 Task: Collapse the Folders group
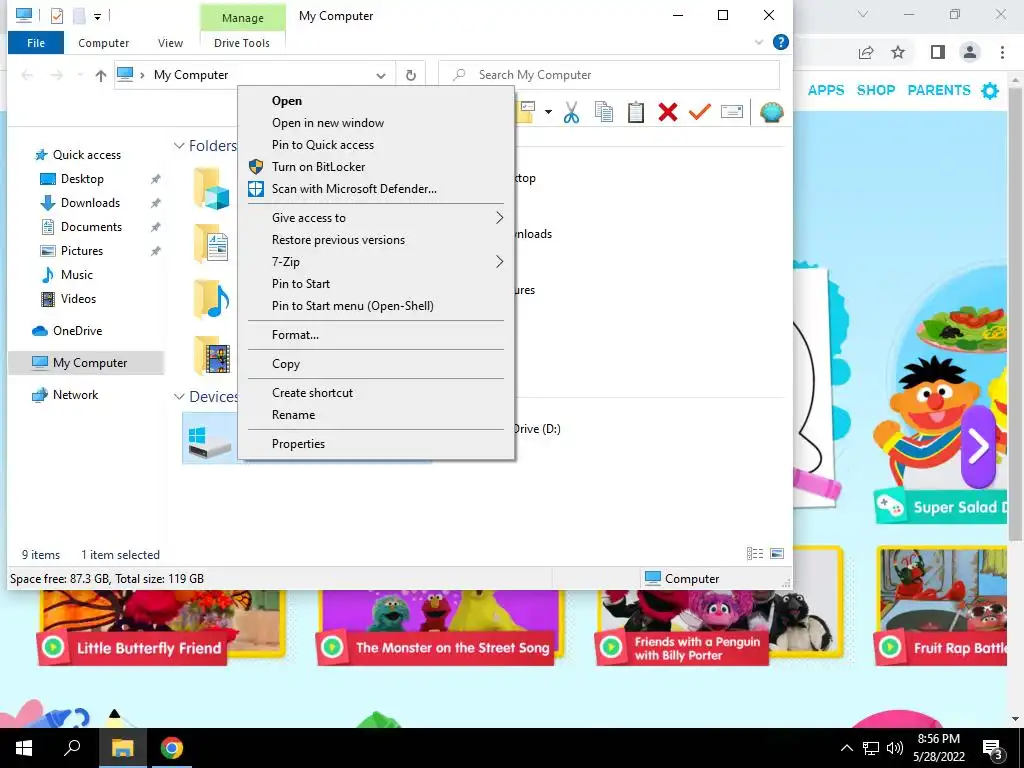[179, 146]
